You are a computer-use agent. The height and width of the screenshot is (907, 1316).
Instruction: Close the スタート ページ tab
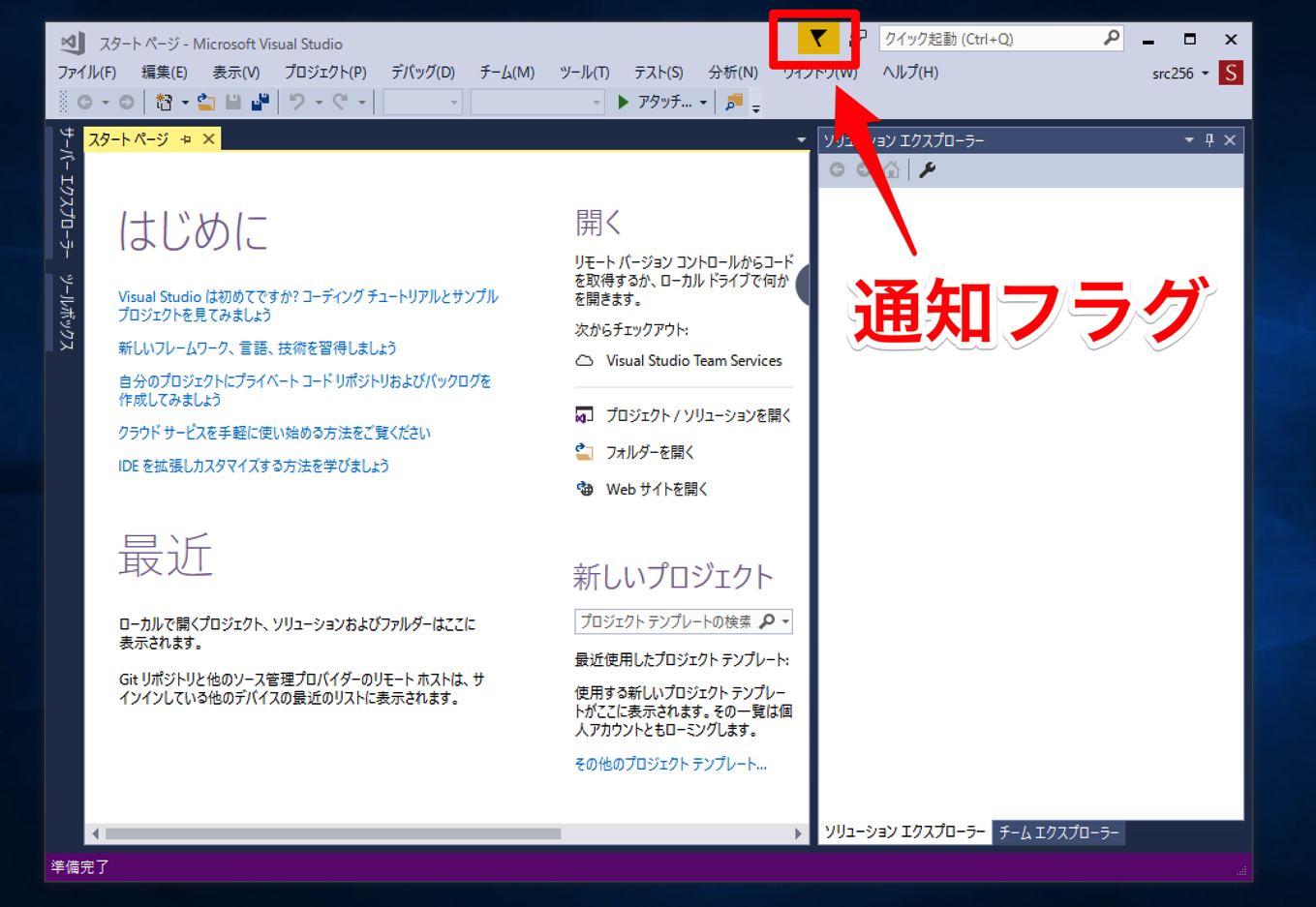(x=208, y=139)
